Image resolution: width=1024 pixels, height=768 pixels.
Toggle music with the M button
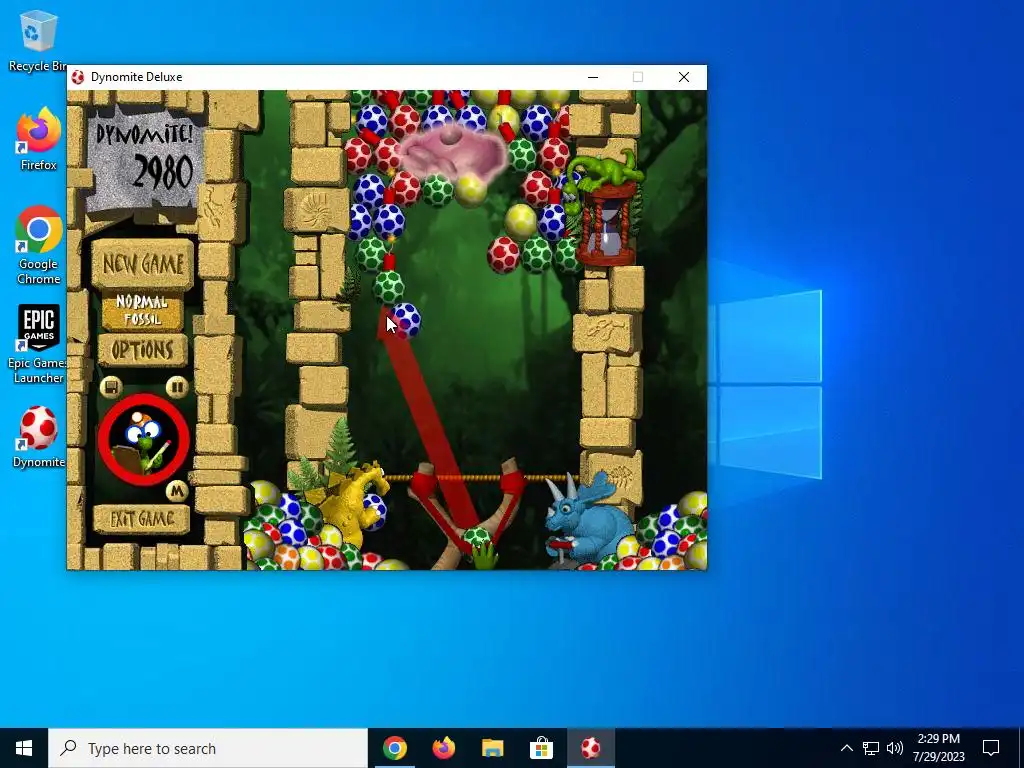pyautogui.click(x=176, y=490)
